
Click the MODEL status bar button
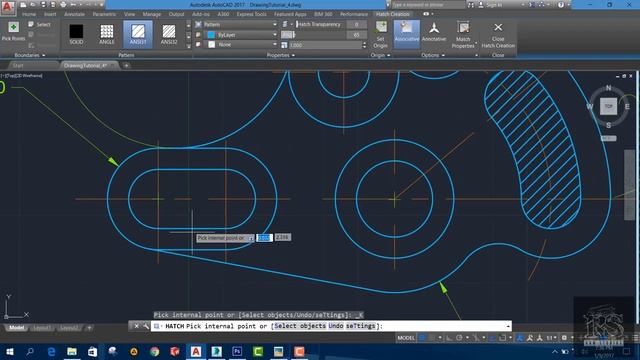[406, 338]
